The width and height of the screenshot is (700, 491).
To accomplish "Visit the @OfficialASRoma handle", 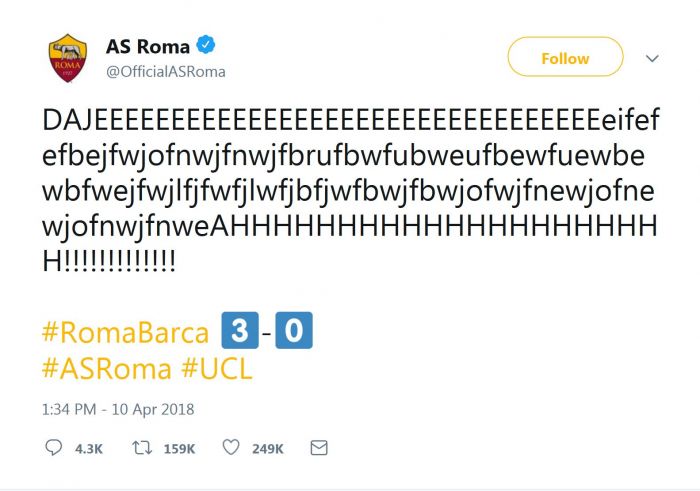I will 165,71.
